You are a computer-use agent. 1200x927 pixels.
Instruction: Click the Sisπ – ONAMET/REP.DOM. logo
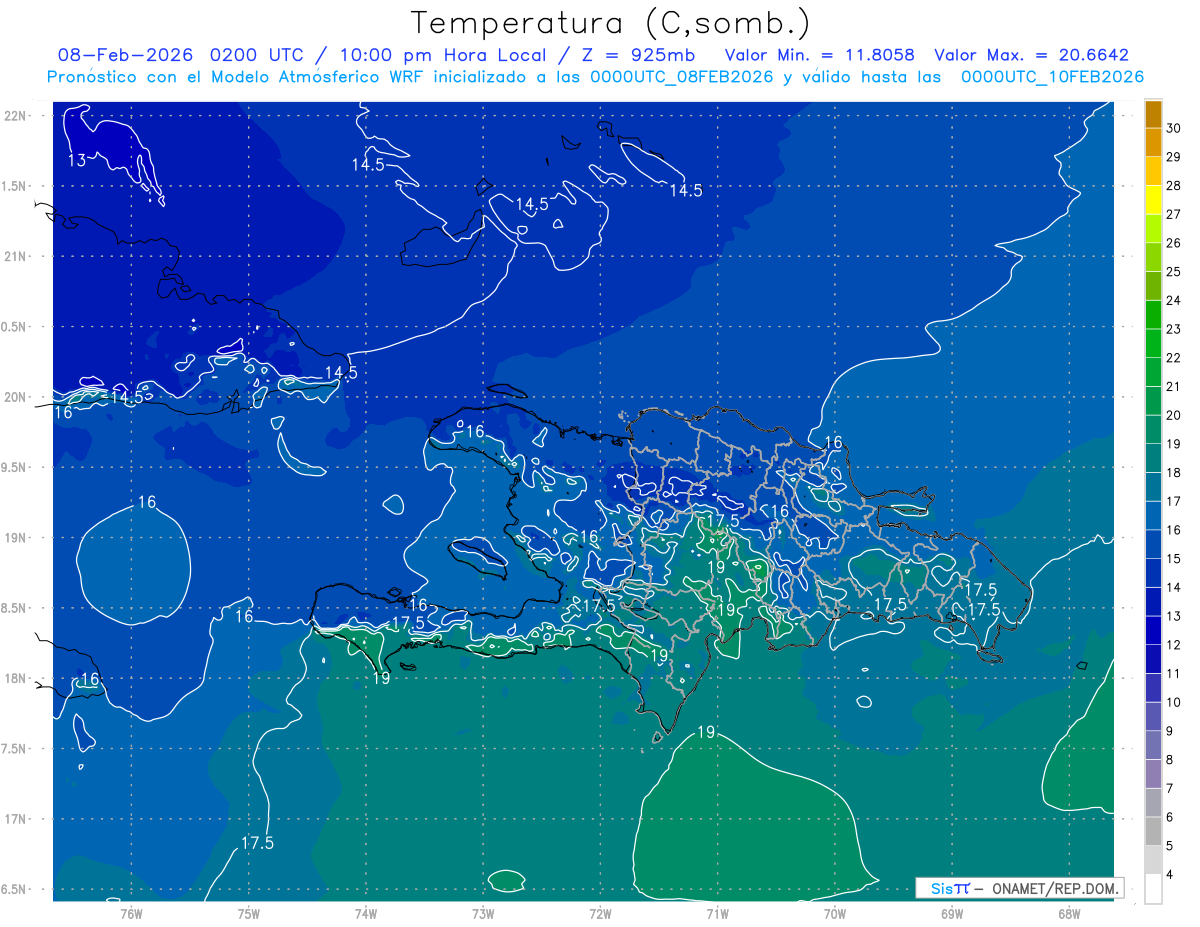[x=1019, y=888]
